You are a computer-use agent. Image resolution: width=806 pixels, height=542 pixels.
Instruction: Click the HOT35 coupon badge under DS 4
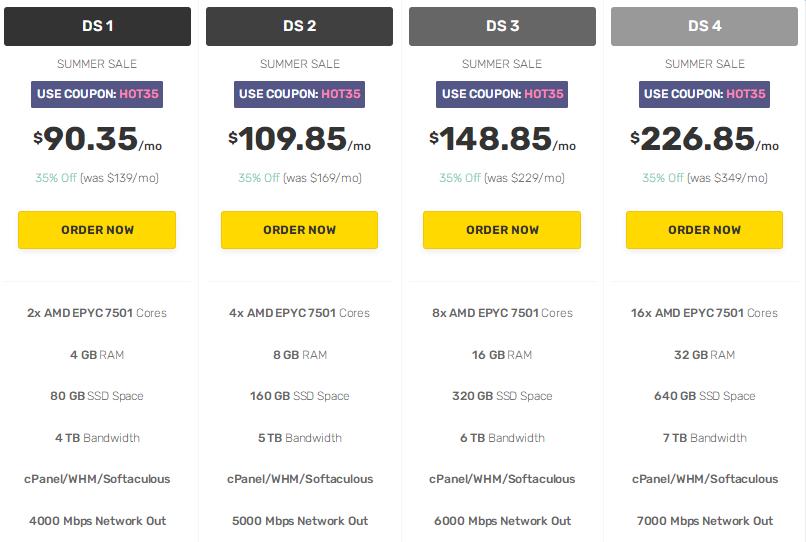click(x=704, y=94)
